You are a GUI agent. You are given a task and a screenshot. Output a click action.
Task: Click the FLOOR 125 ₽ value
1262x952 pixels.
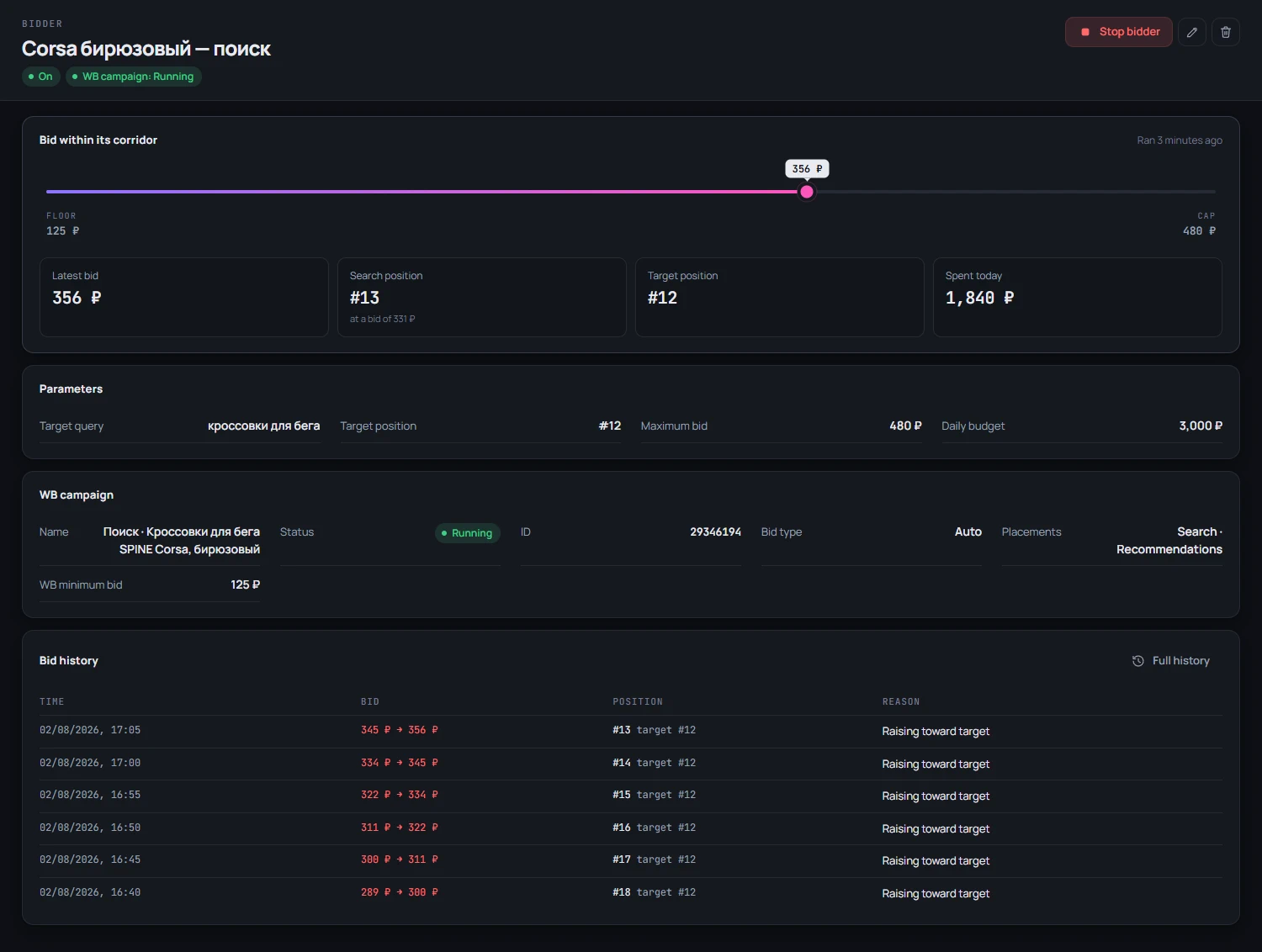point(63,230)
